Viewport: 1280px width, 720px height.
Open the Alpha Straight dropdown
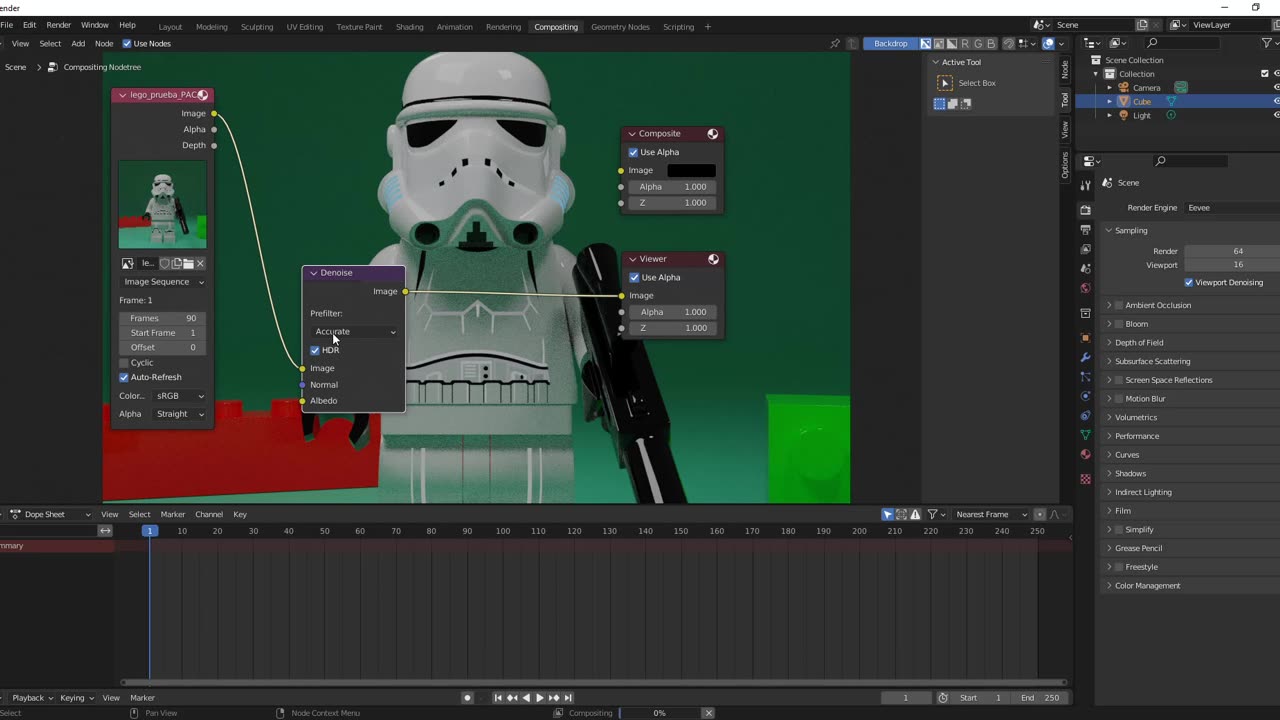click(180, 414)
